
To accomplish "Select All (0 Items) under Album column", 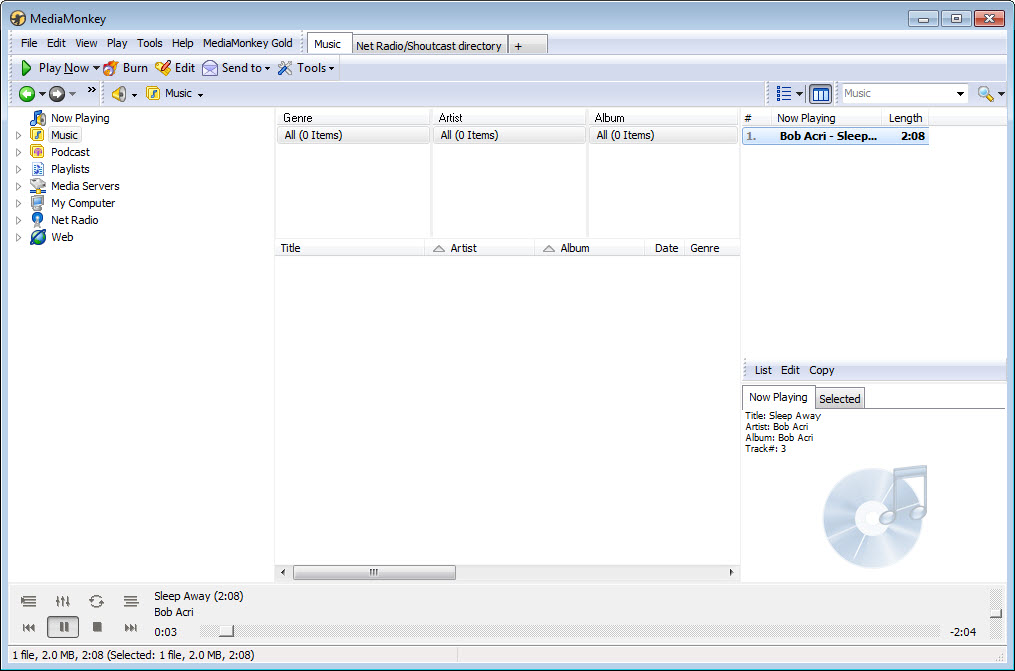I will point(664,135).
